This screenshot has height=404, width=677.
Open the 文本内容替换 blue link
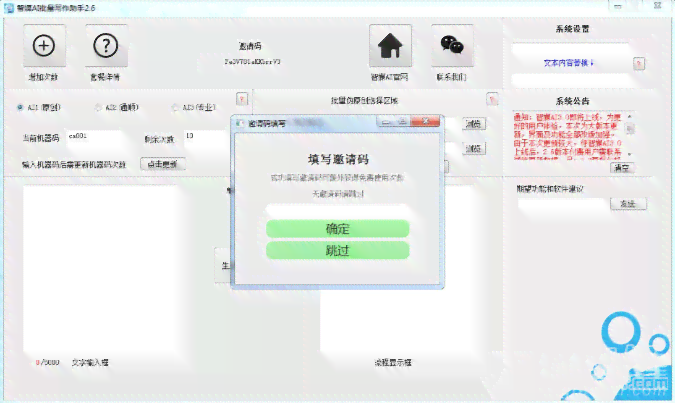click(568, 63)
